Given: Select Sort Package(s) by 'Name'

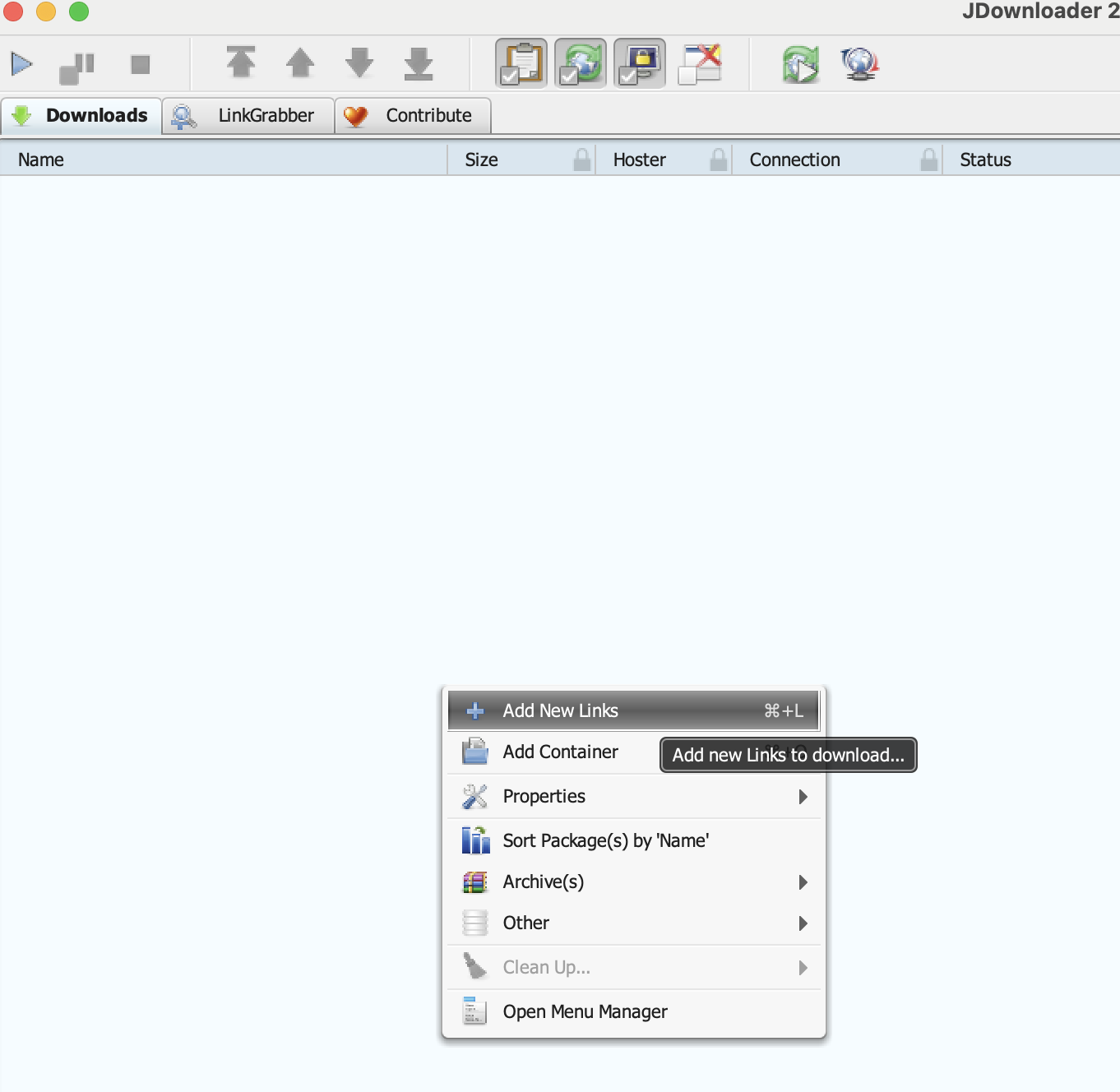Looking at the screenshot, I should coord(634,840).
